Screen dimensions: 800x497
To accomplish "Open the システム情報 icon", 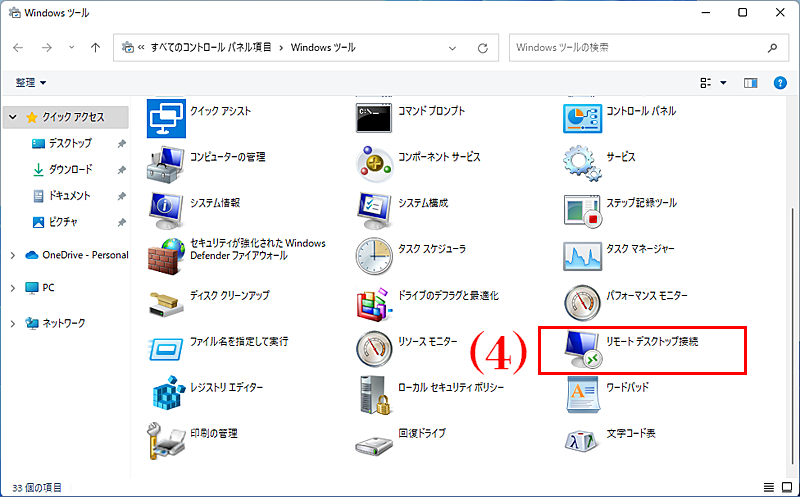I will pyautogui.click(x=166, y=211).
